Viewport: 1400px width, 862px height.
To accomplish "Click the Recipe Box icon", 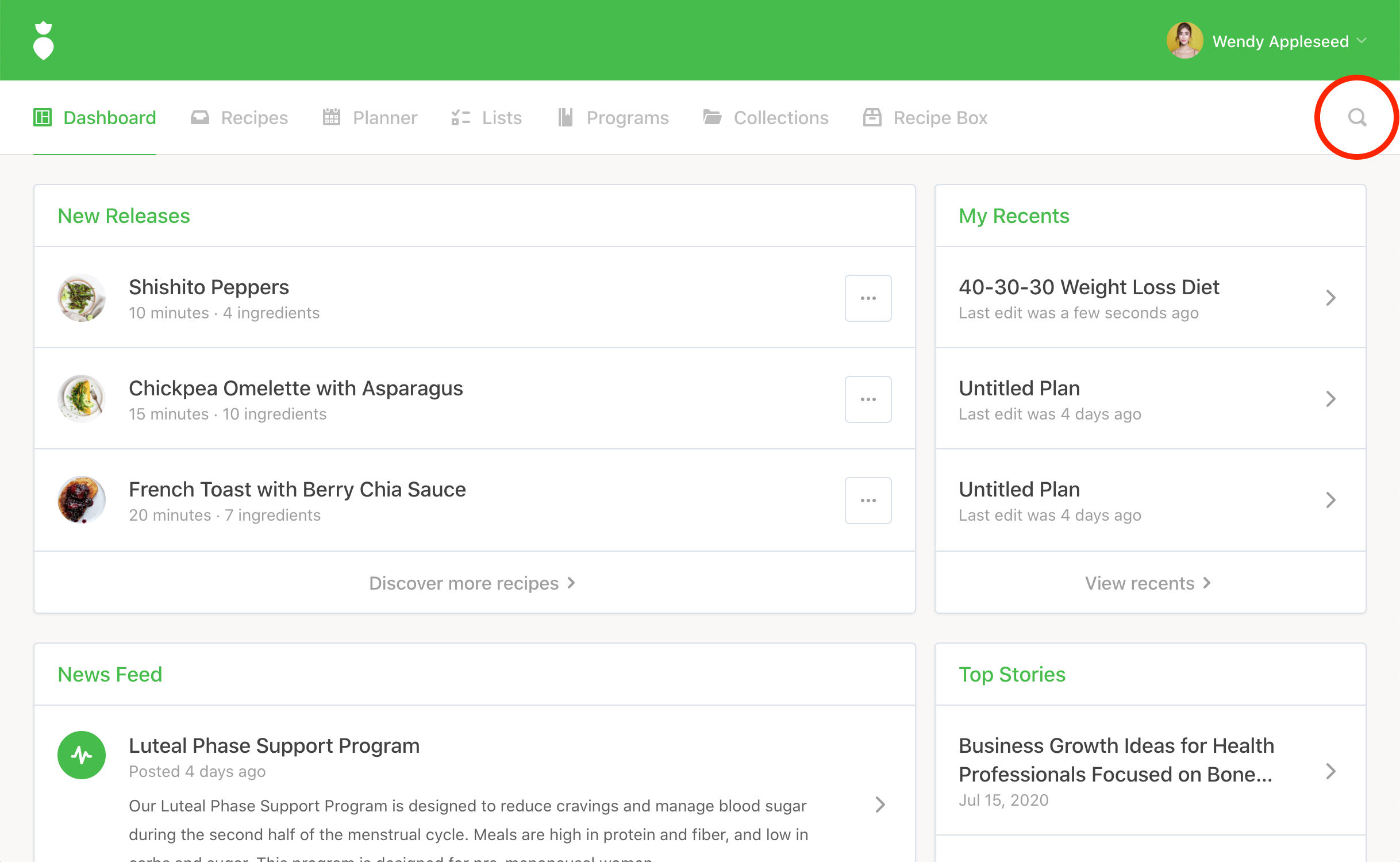I will pyautogui.click(x=872, y=117).
